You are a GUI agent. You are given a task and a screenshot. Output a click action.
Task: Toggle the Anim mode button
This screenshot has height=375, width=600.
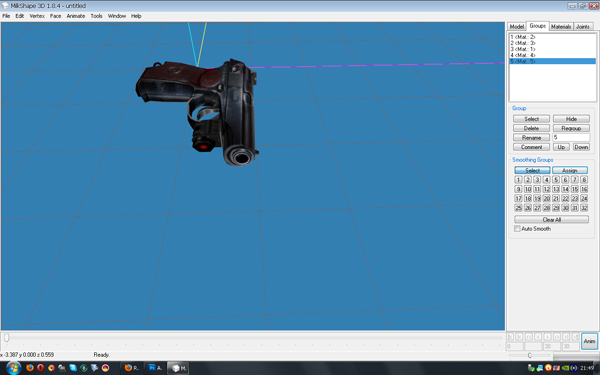[x=589, y=341]
